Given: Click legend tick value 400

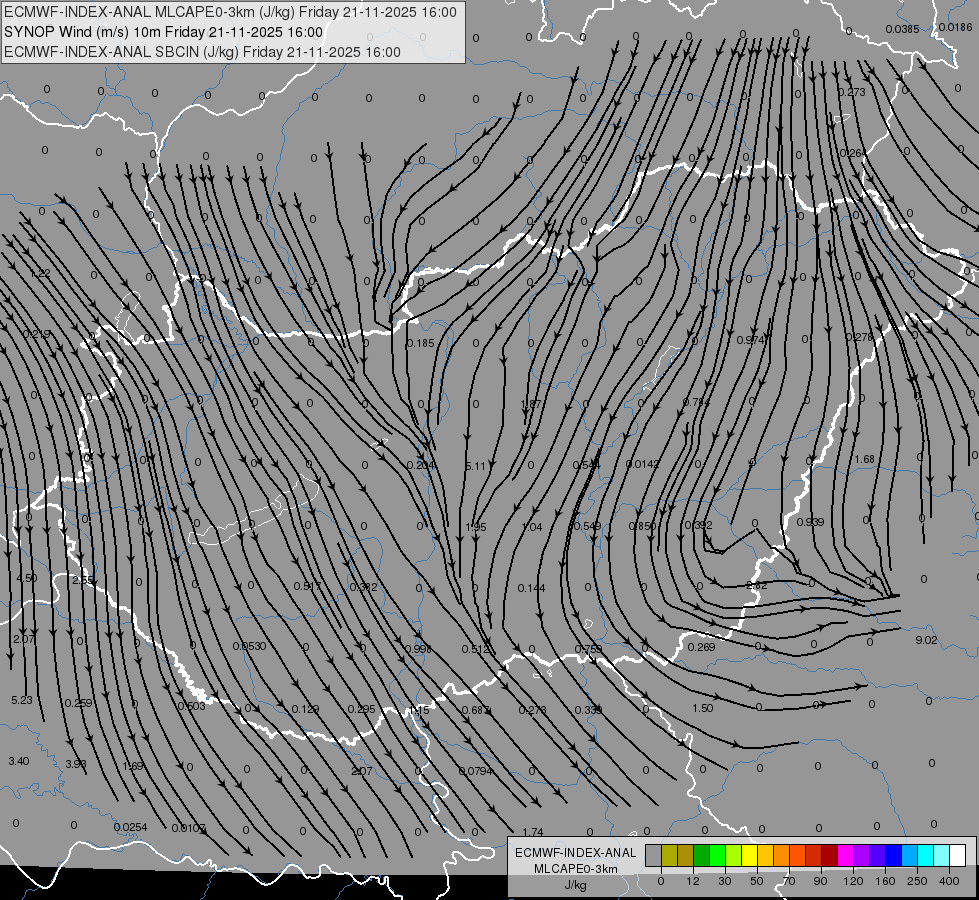Looking at the screenshot, I should (x=949, y=881).
